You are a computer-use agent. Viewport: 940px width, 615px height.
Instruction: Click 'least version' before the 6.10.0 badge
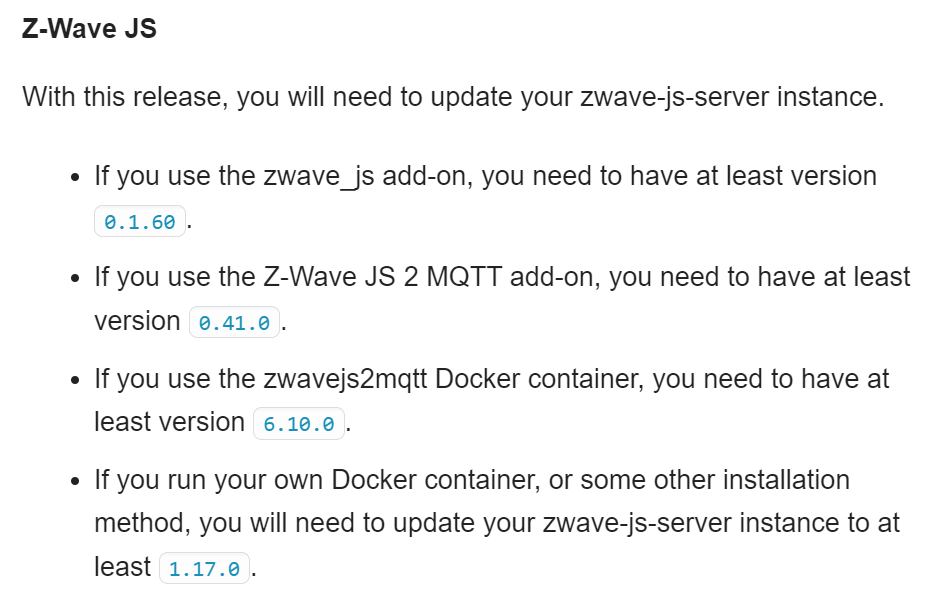tap(170, 422)
